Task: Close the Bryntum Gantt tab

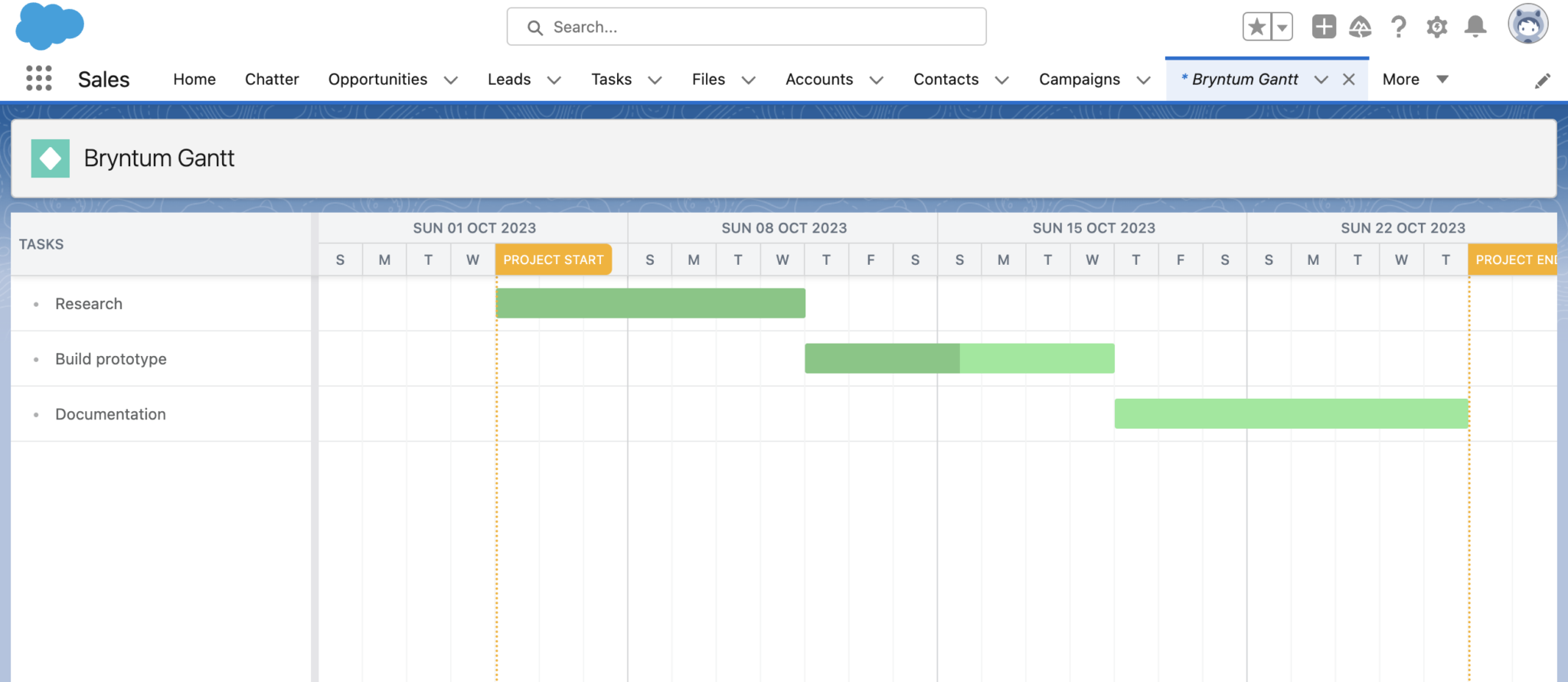Action: [x=1349, y=80]
